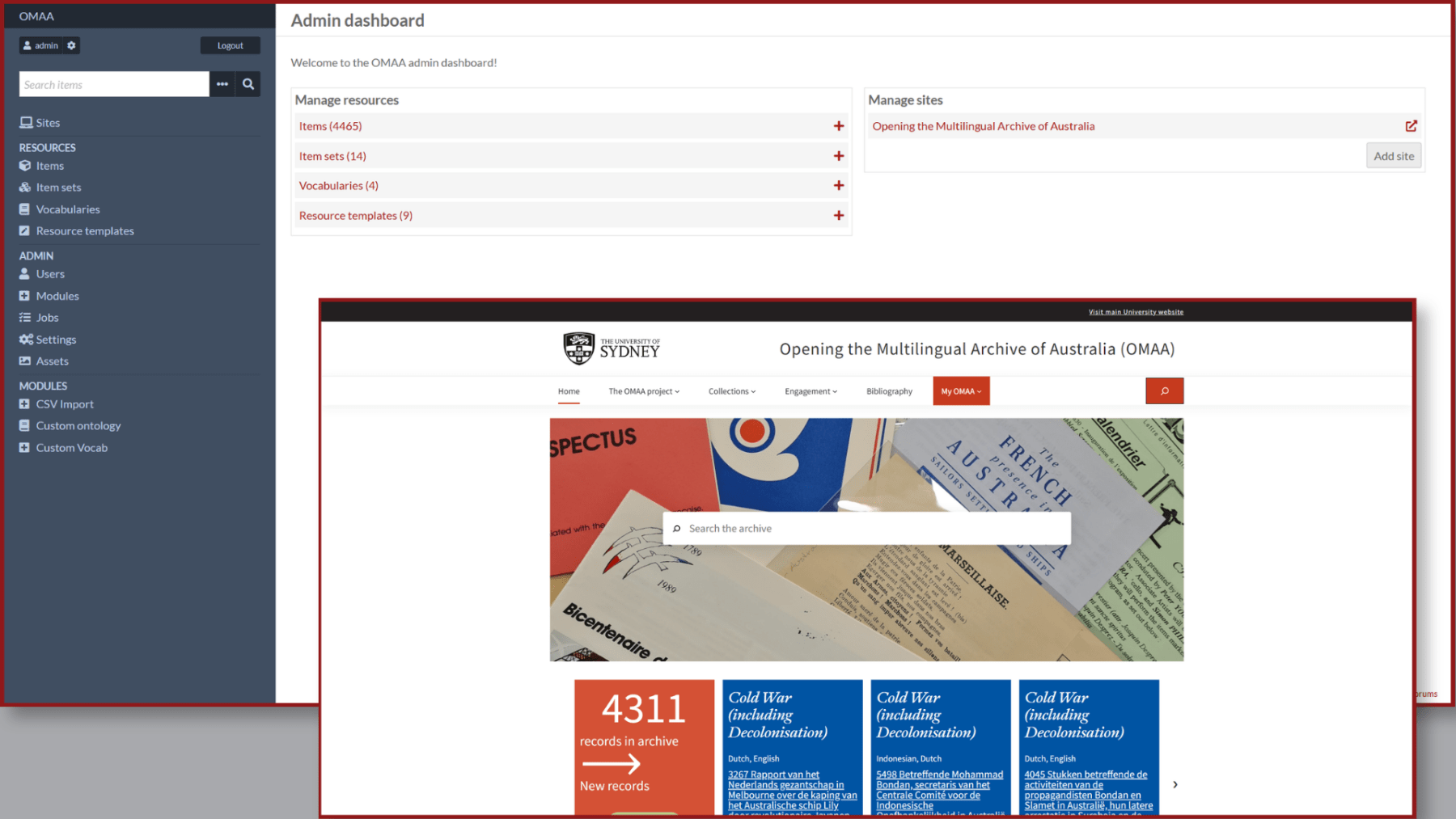Open Resource templates (9) link
The height and width of the screenshot is (819, 1456).
pos(356,216)
